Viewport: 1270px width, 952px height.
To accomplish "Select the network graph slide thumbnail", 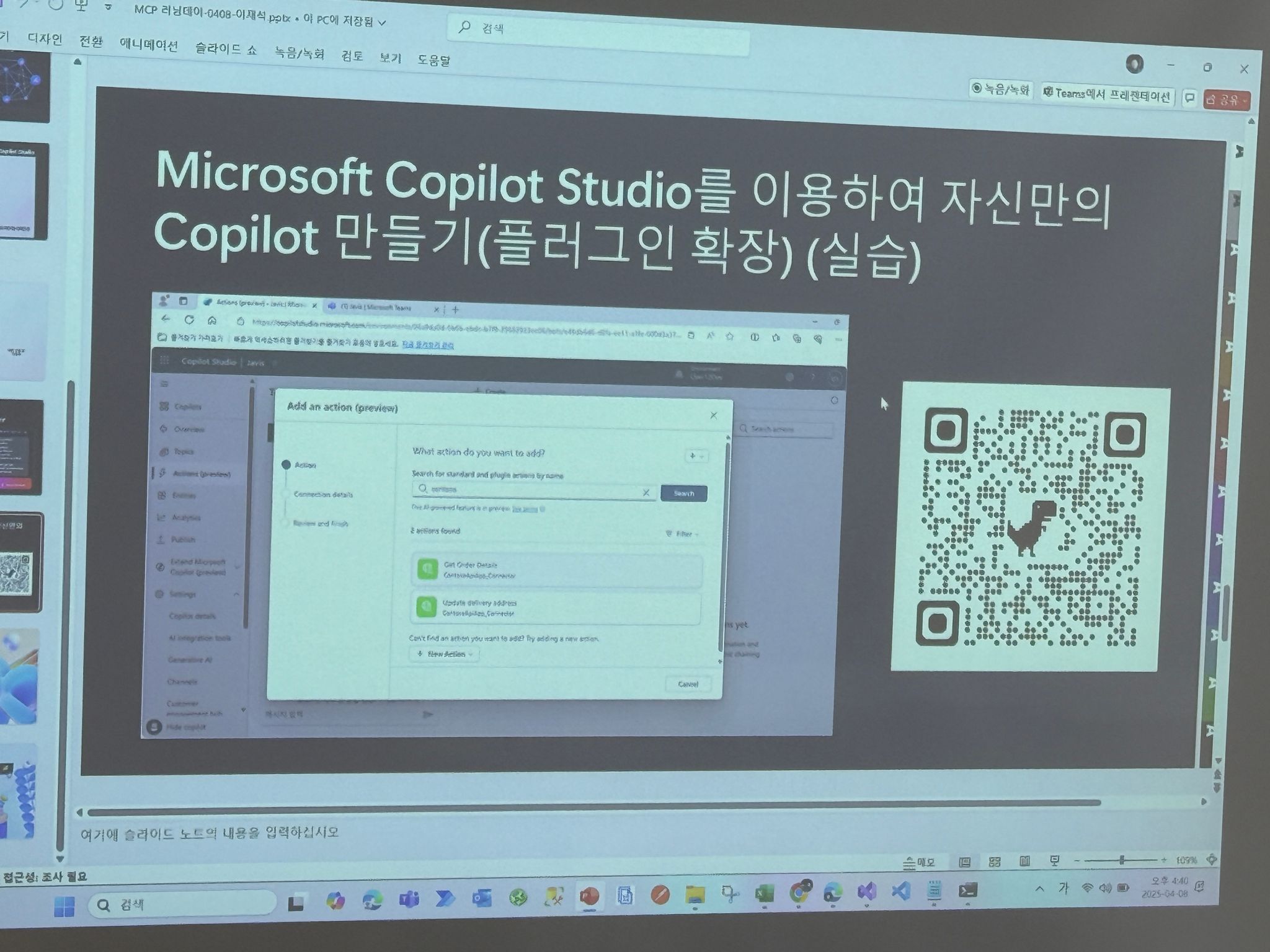I will tap(24, 86).
